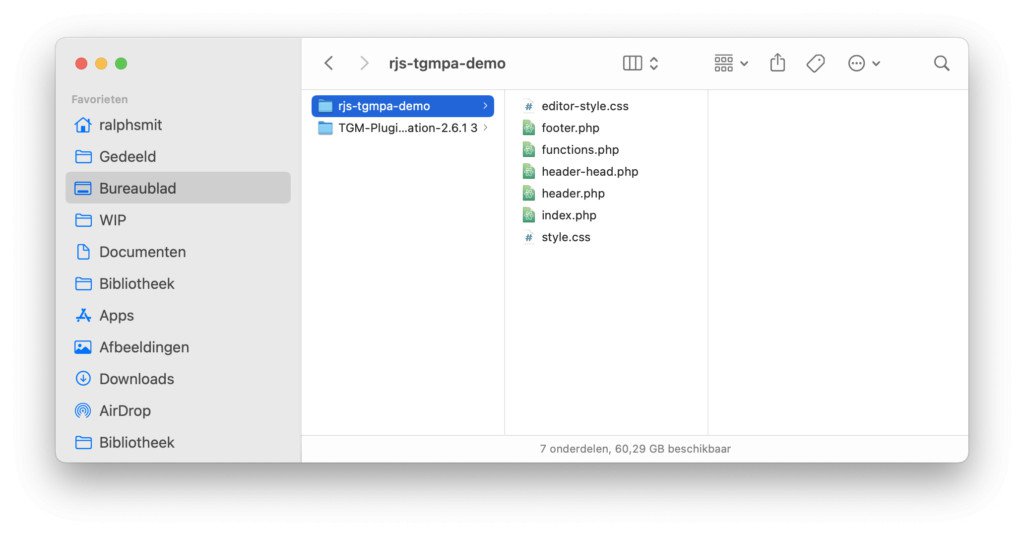Select Gedeeld in the sidebar
Viewport: 1024px width, 536px height.
[178, 157]
